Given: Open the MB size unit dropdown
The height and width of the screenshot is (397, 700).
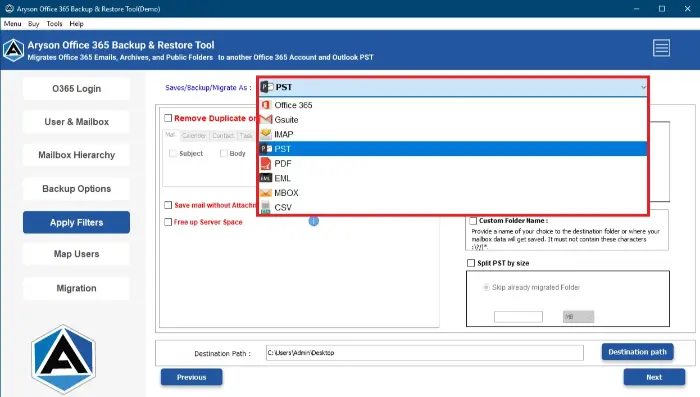Looking at the screenshot, I should tap(578, 317).
